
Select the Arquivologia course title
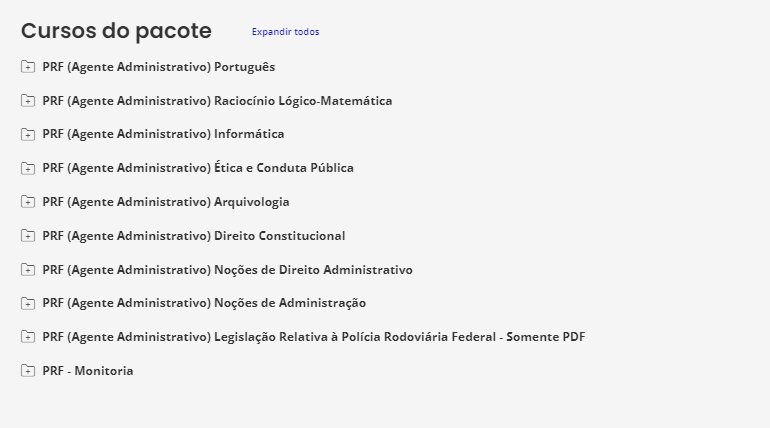166,202
